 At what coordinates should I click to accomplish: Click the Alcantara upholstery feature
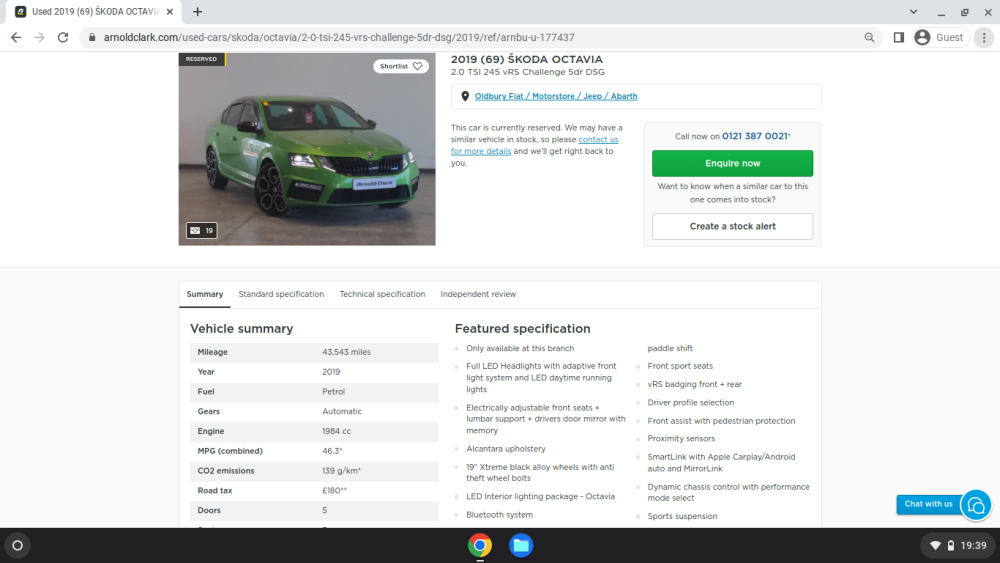[x=506, y=449]
